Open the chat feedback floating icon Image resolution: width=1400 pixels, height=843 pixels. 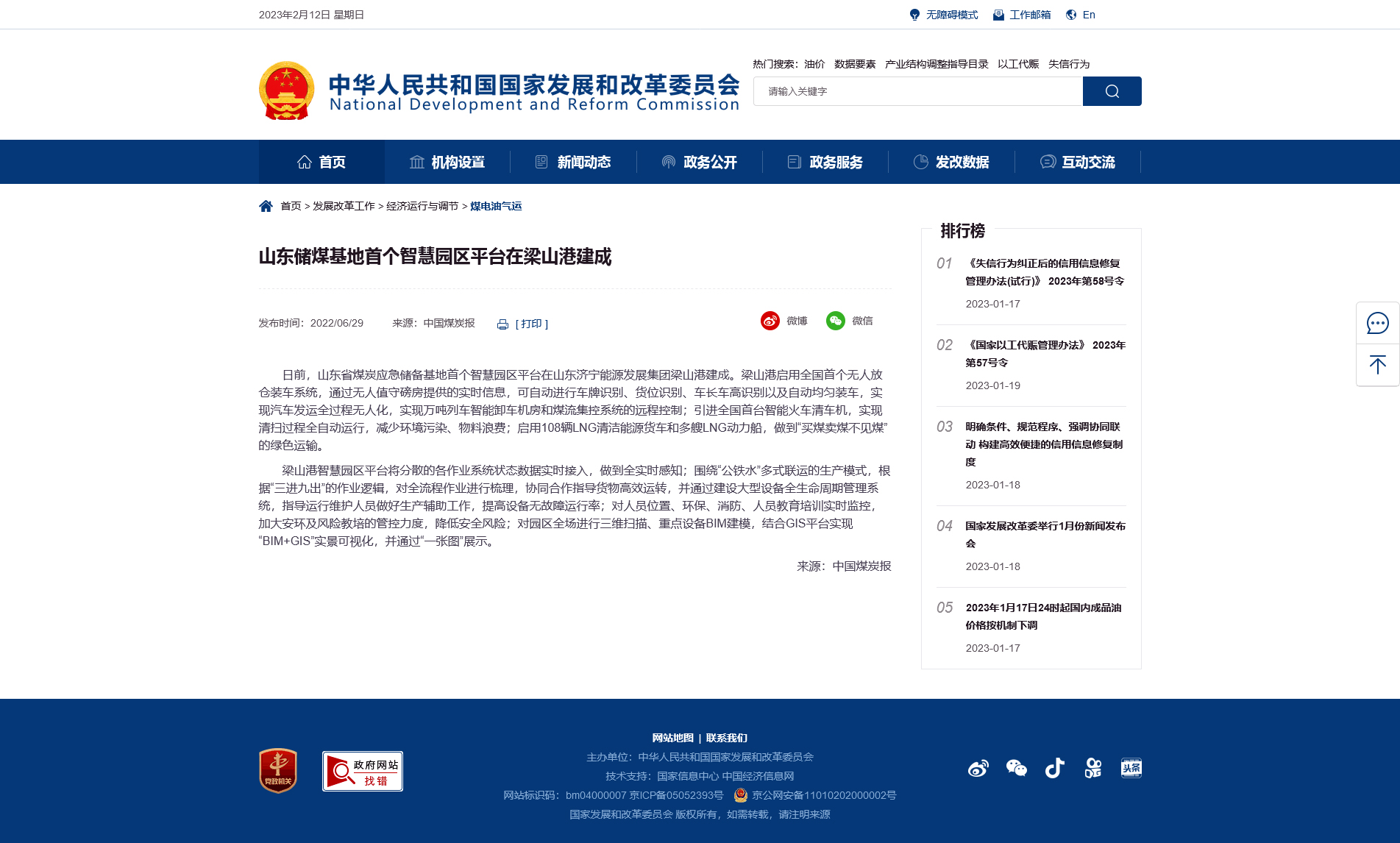point(1377,323)
